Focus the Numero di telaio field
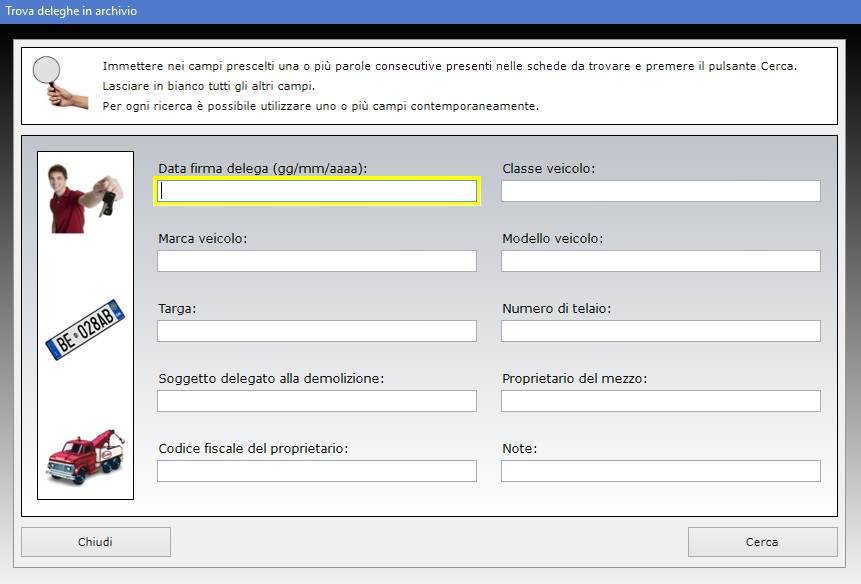This screenshot has height=584, width=861. point(661,331)
